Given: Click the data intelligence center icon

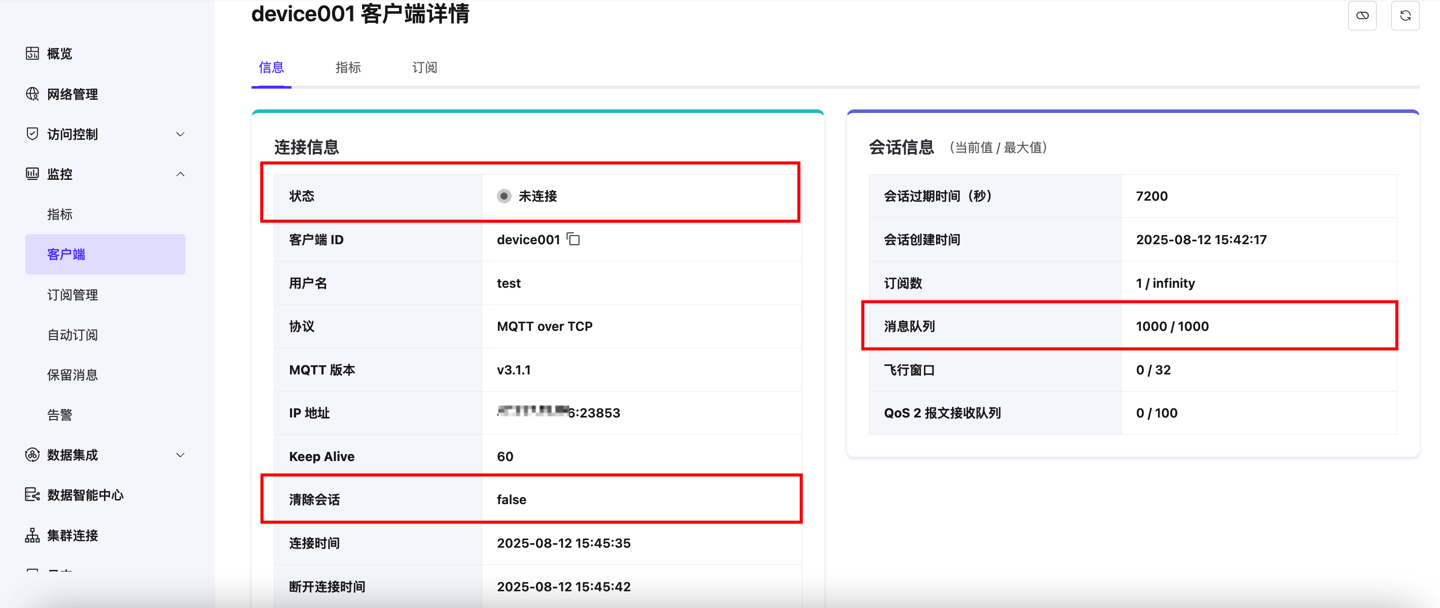Looking at the screenshot, I should point(32,495).
